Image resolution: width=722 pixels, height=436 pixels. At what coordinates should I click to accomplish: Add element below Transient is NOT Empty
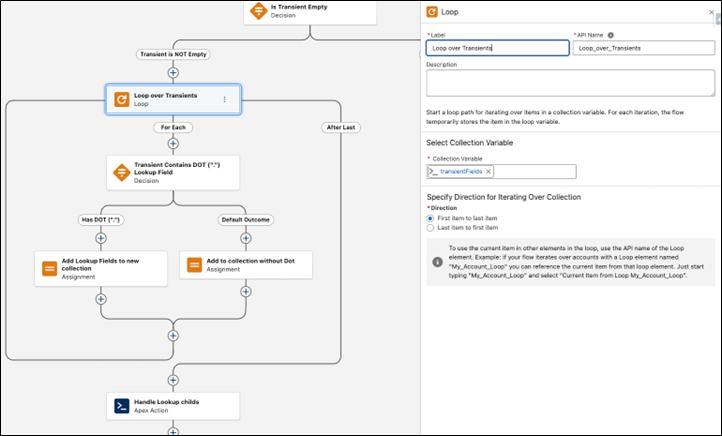[173, 72]
